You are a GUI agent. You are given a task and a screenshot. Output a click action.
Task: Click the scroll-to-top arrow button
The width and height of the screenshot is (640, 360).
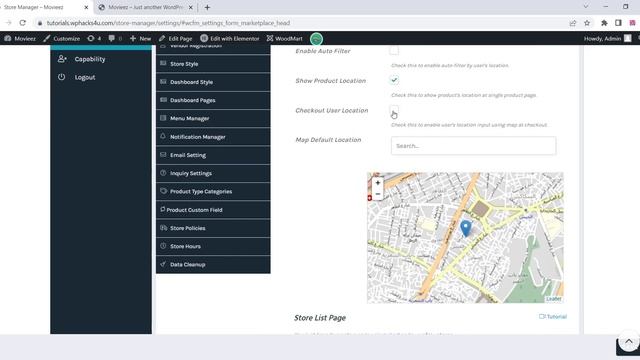point(629,342)
